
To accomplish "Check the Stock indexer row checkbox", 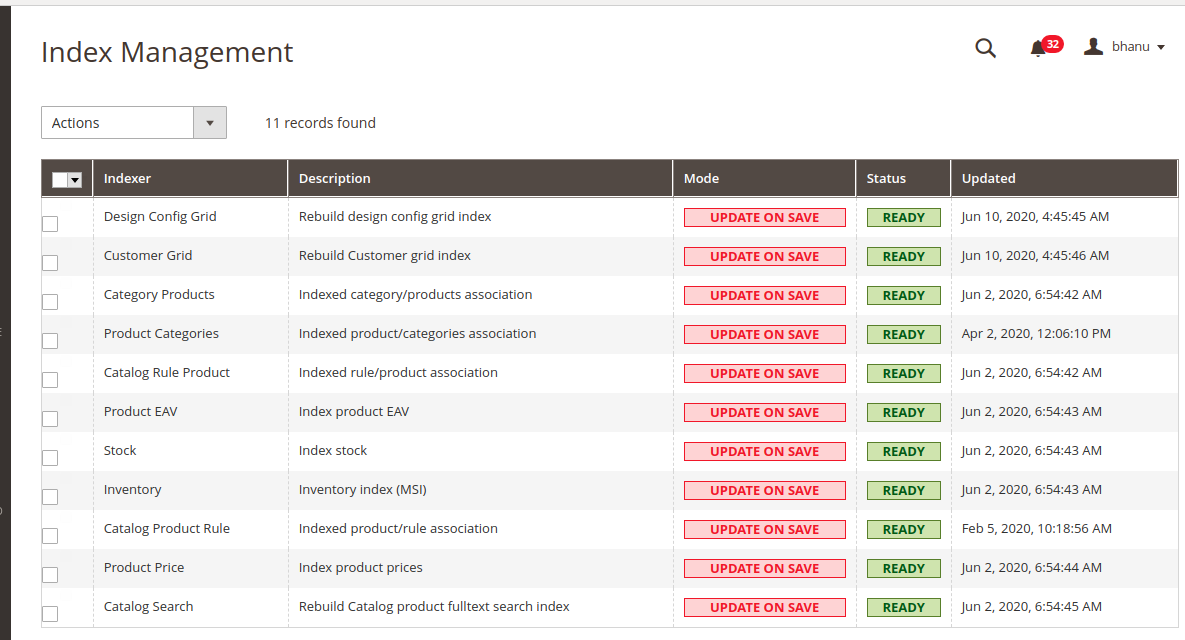I will (50, 457).
